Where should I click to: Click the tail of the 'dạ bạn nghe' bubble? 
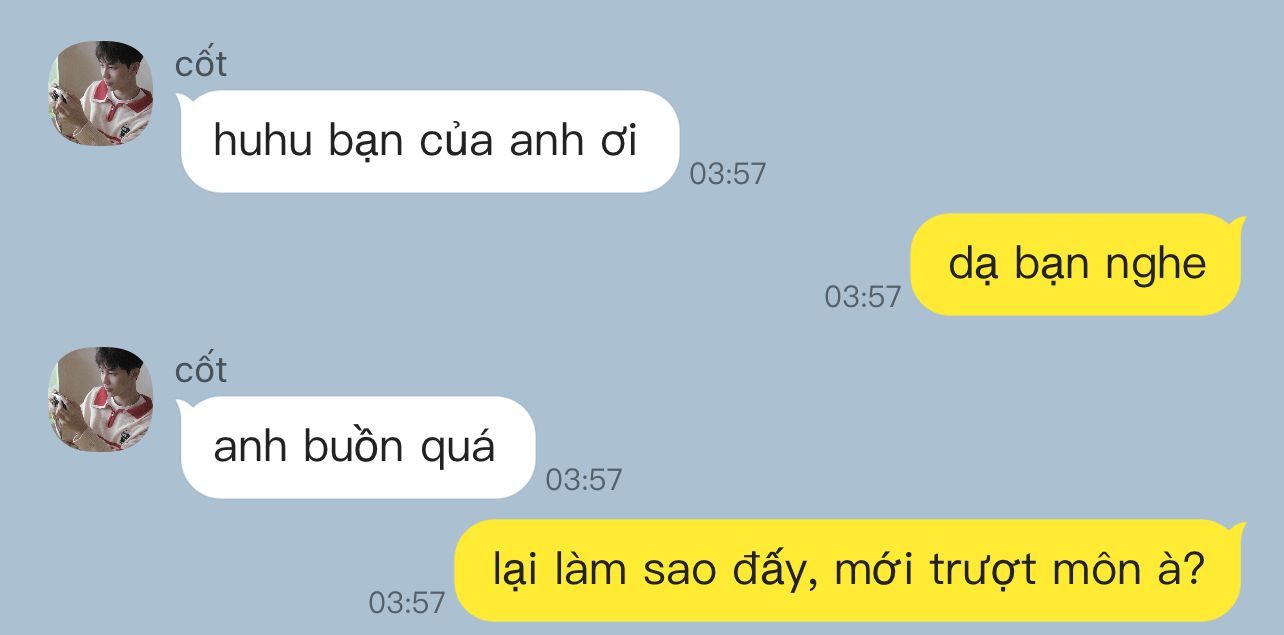1237,222
